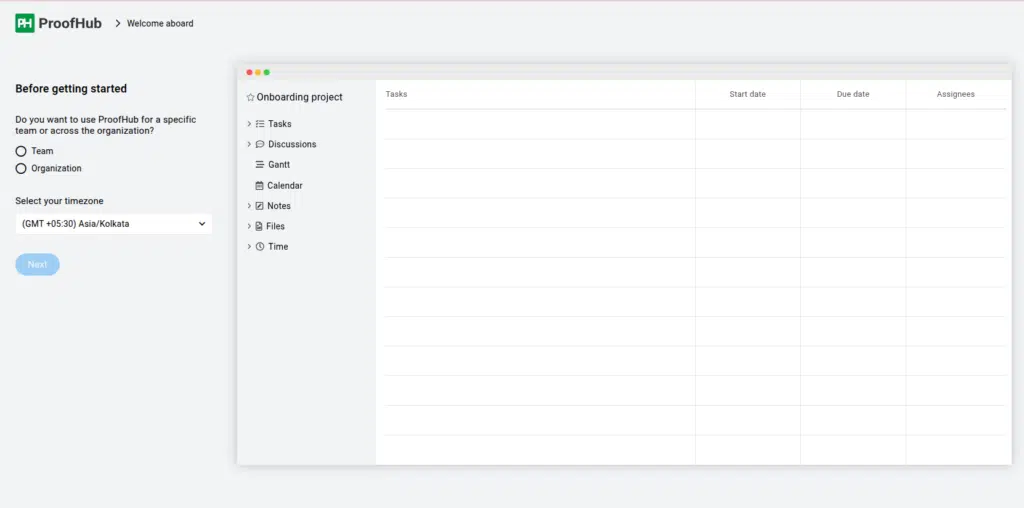Viewport: 1024px width, 508px height.
Task: Click the Assignees column header
Action: click(955, 94)
